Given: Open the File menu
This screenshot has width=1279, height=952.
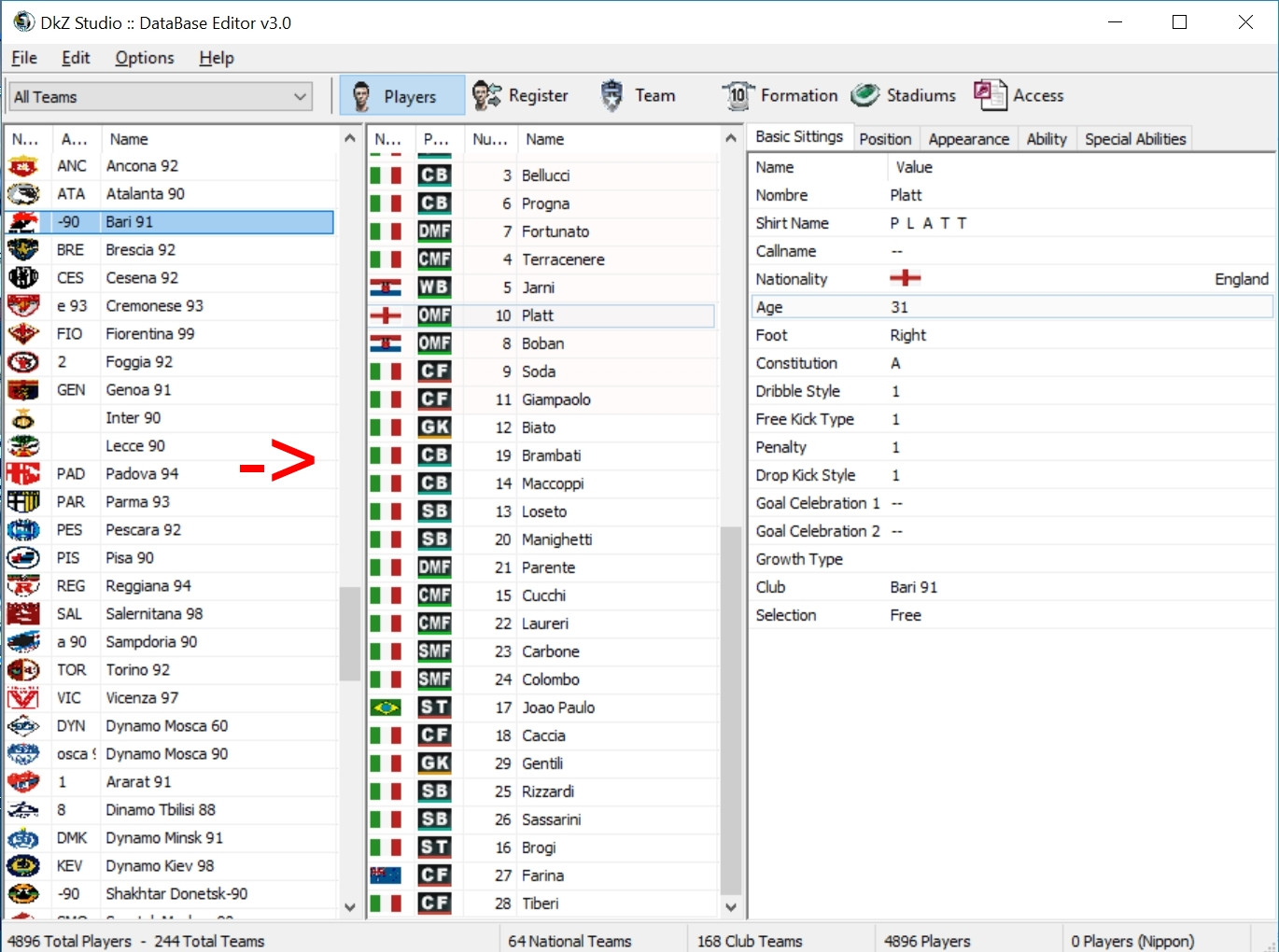Looking at the screenshot, I should [x=24, y=58].
